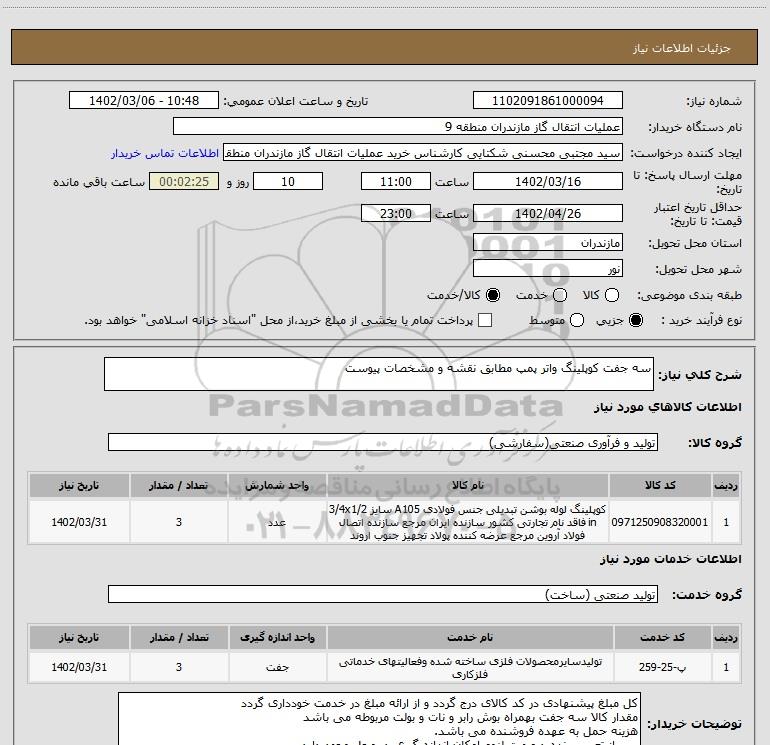Click the نام خدمت column header

click(470, 637)
